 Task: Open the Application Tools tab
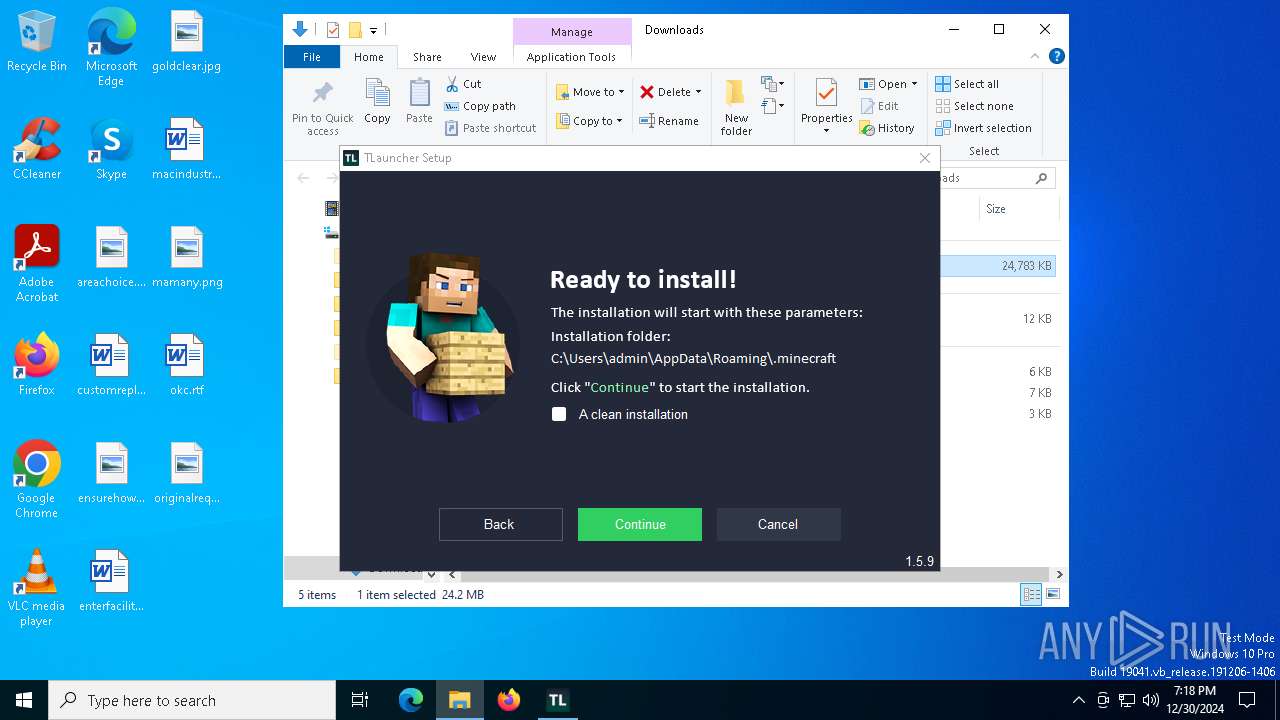pos(572,57)
